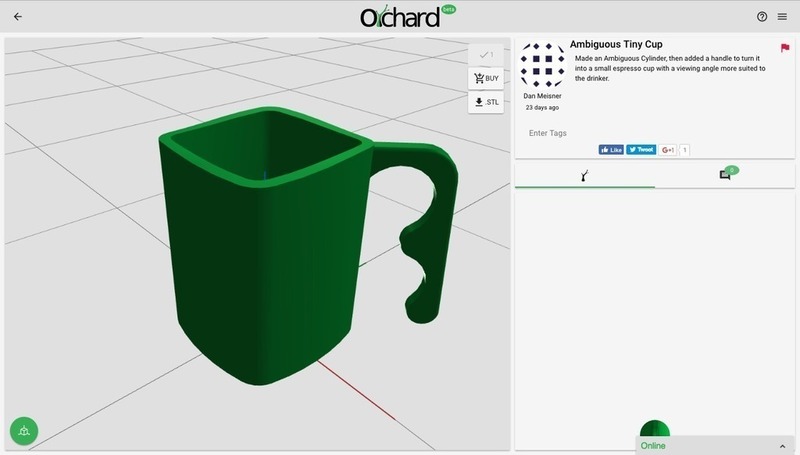800x455 pixels.
Task: Click the '23 days ago' timestamp
Action: (x=542, y=108)
